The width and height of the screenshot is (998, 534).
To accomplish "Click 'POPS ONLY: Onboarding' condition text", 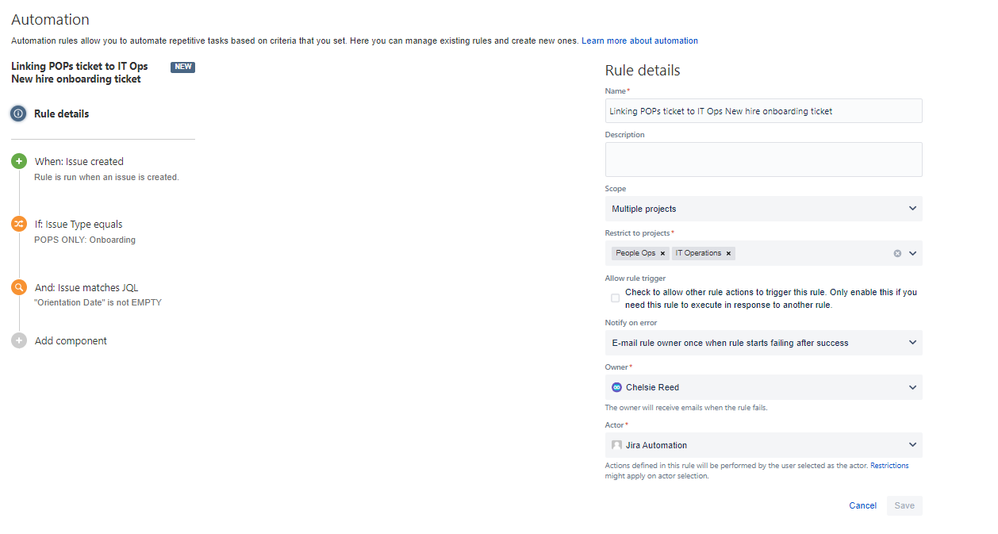I will point(85,240).
